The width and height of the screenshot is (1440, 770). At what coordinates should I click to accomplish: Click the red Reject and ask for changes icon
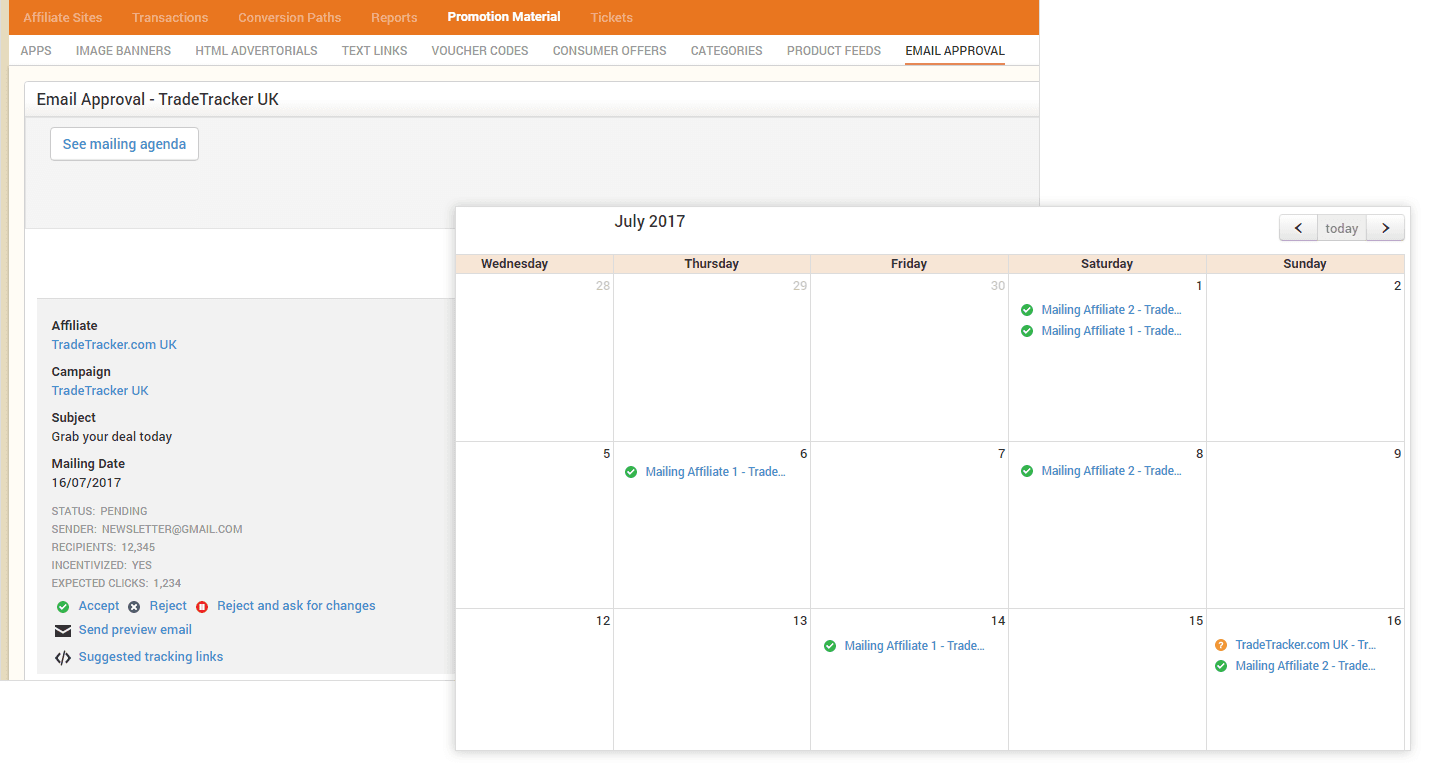[202, 607]
